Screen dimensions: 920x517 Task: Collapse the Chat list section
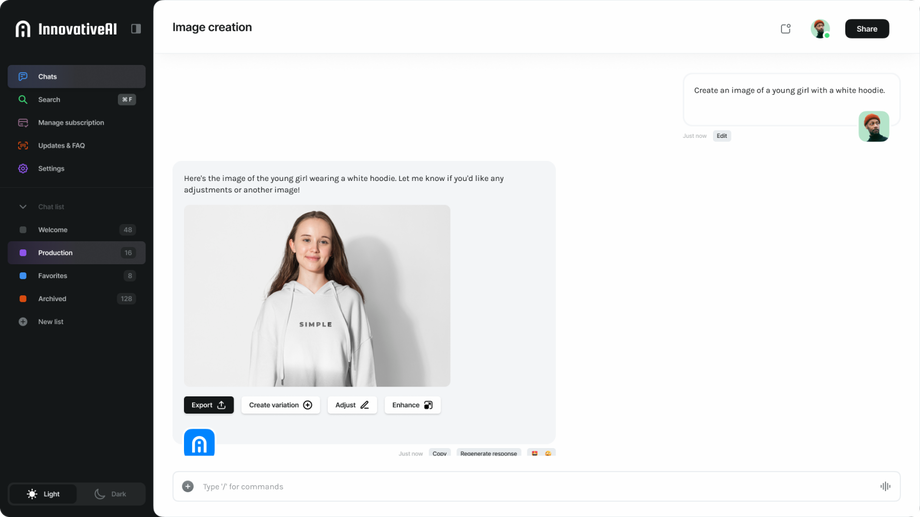[23, 207]
